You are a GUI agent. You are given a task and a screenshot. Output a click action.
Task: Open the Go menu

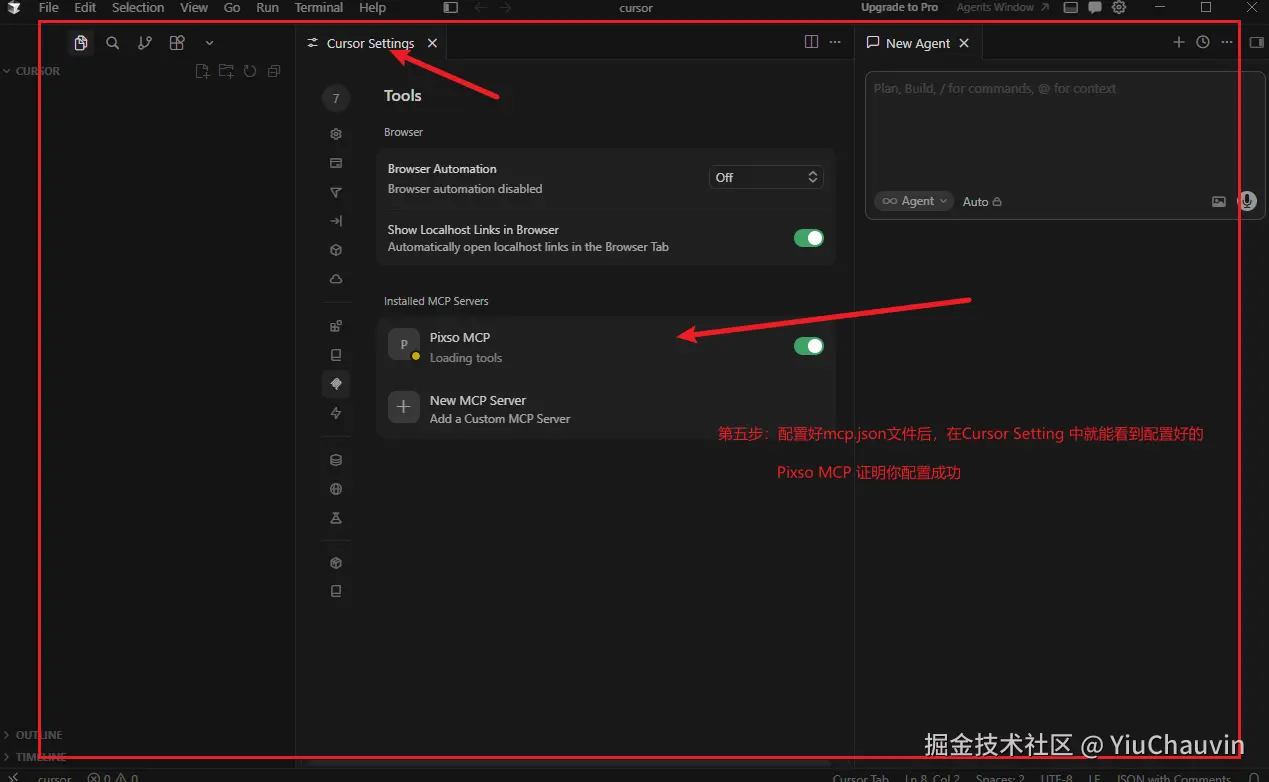(232, 7)
